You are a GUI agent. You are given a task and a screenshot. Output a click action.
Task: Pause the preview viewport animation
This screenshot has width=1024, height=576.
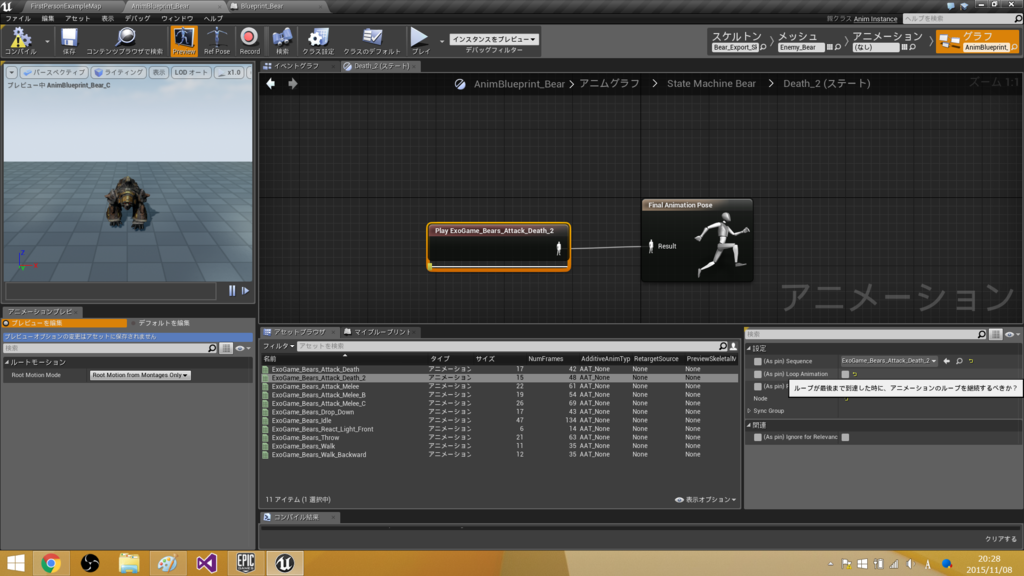tap(232, 291)
